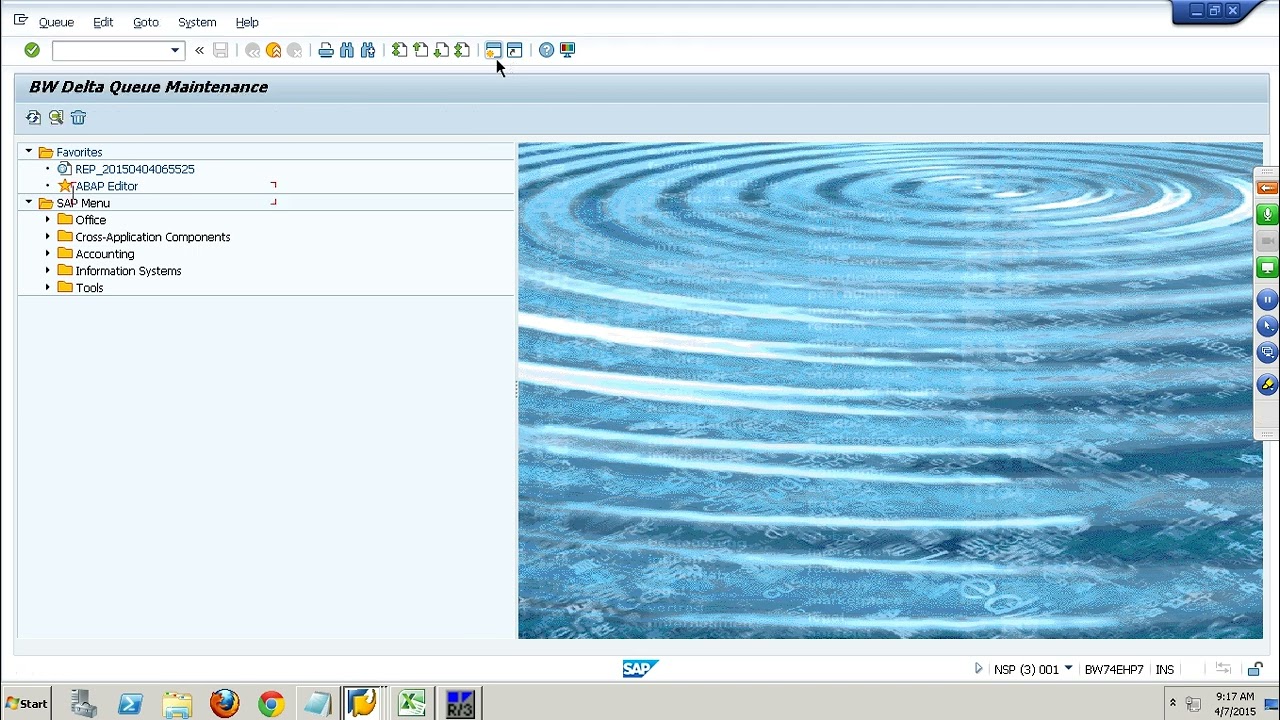Open the Edit menu
The width and height of the screenshot is (1280, 720).
click(103, 22)
